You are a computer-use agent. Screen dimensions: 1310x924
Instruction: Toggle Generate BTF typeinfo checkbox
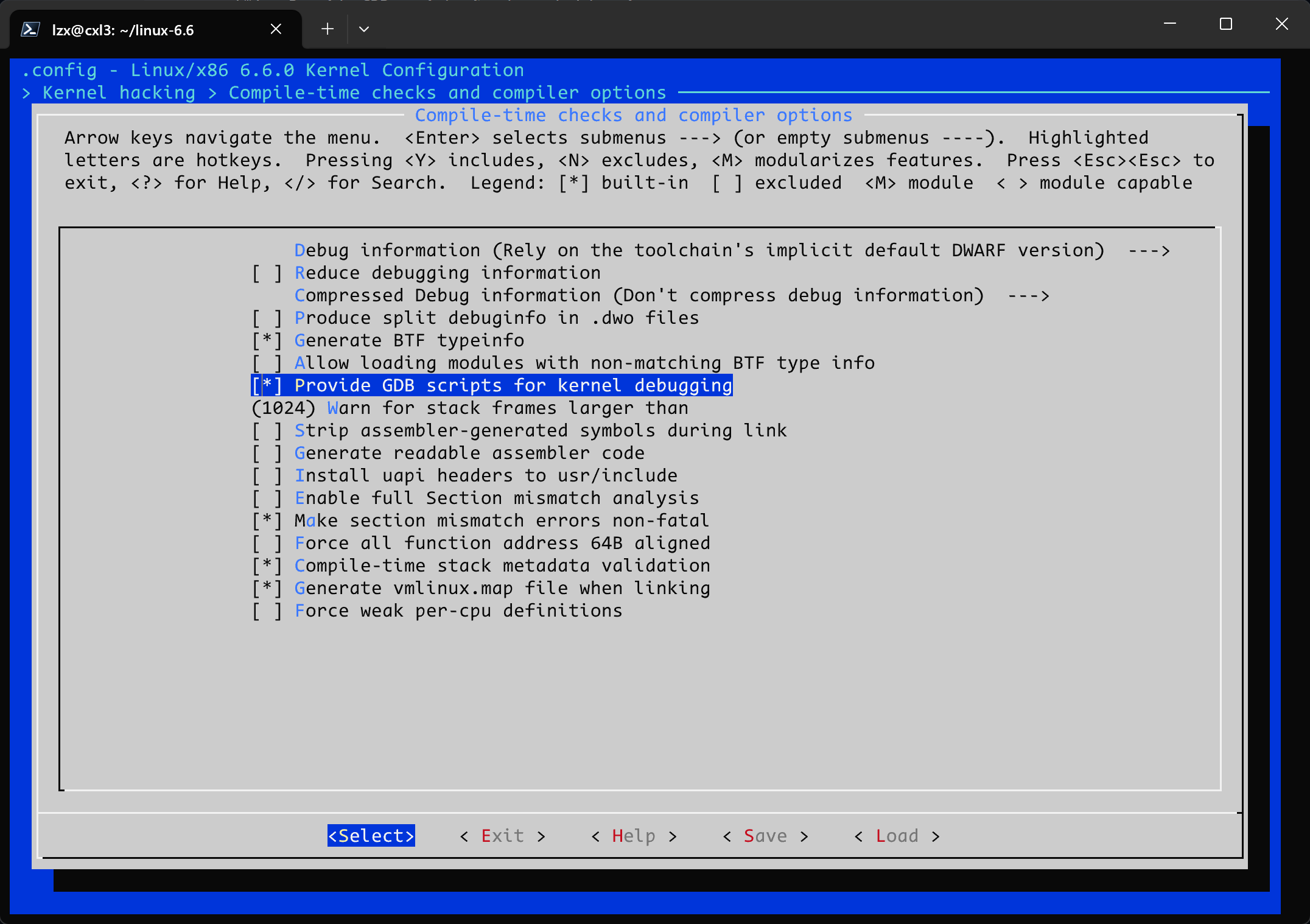coord(267,340)
